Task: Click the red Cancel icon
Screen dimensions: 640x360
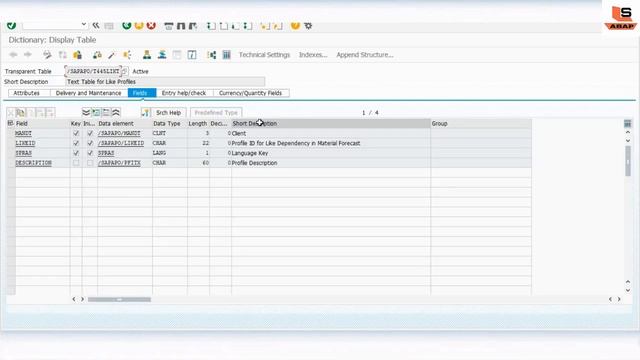Action: point(151,26)
